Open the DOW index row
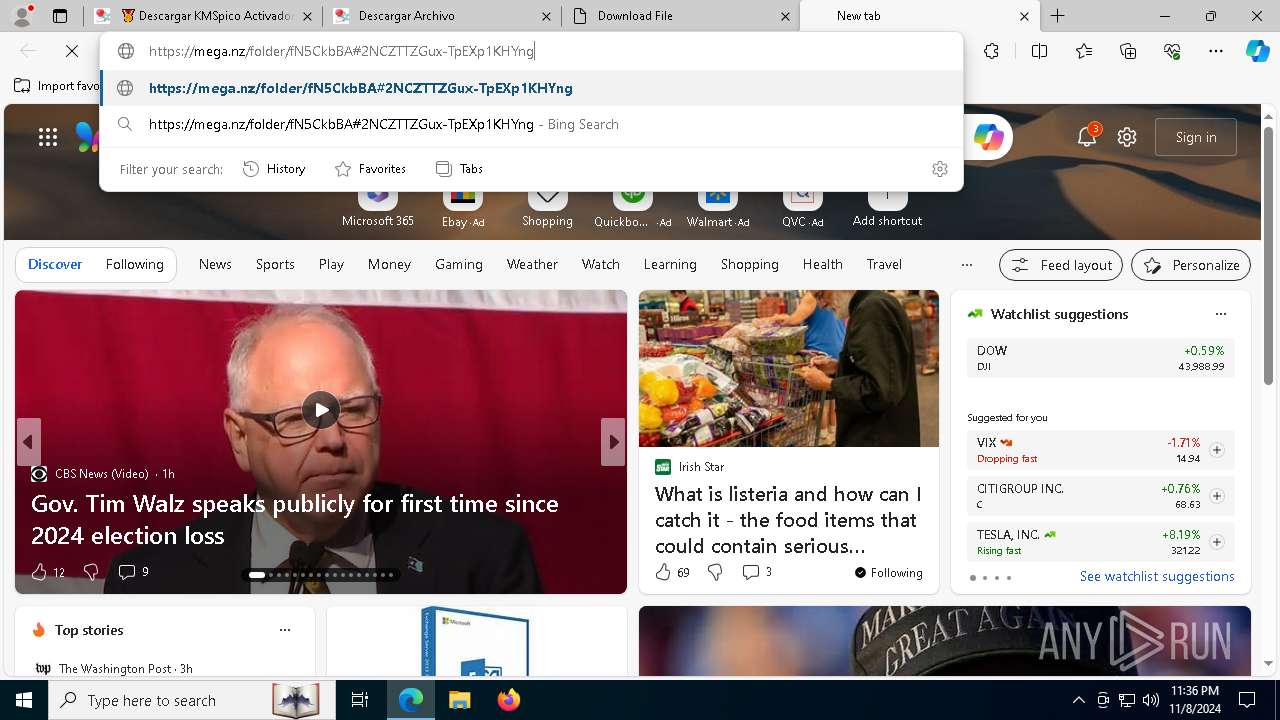This screenshot has height=720, width=1280. click(x=1100, y=359)
